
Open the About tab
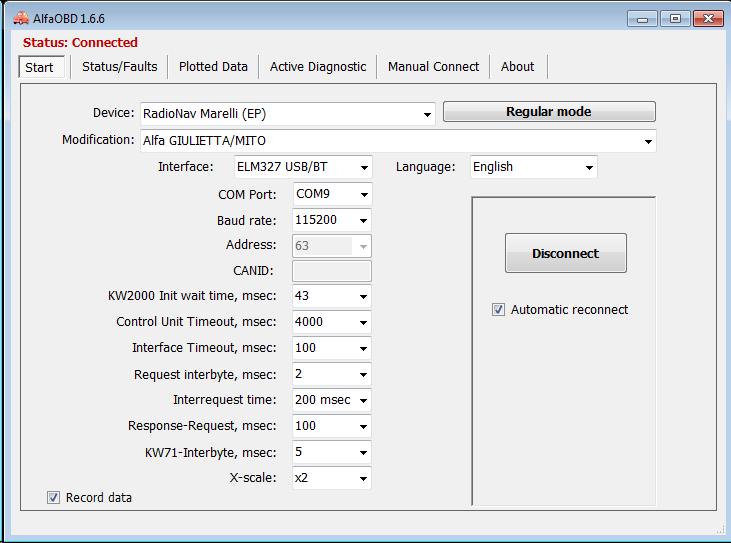click(517, 67)
